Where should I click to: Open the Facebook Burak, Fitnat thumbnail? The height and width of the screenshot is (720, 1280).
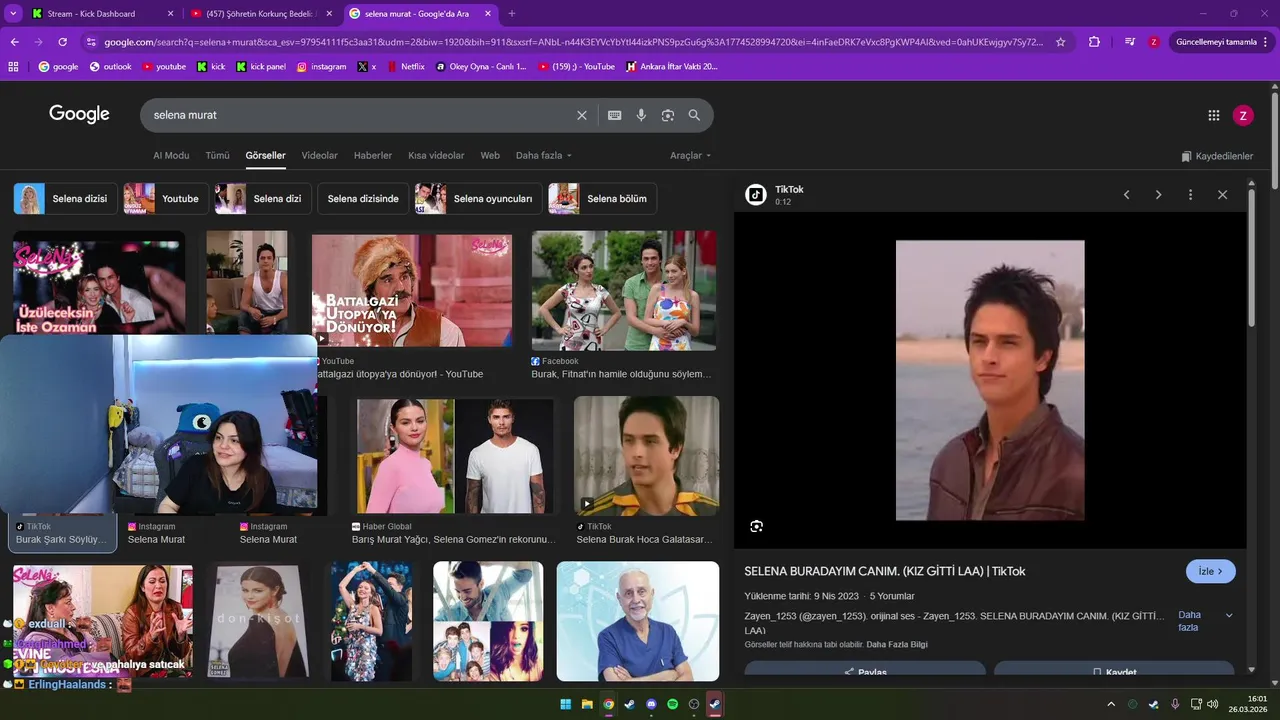click(x=624, y=290)
